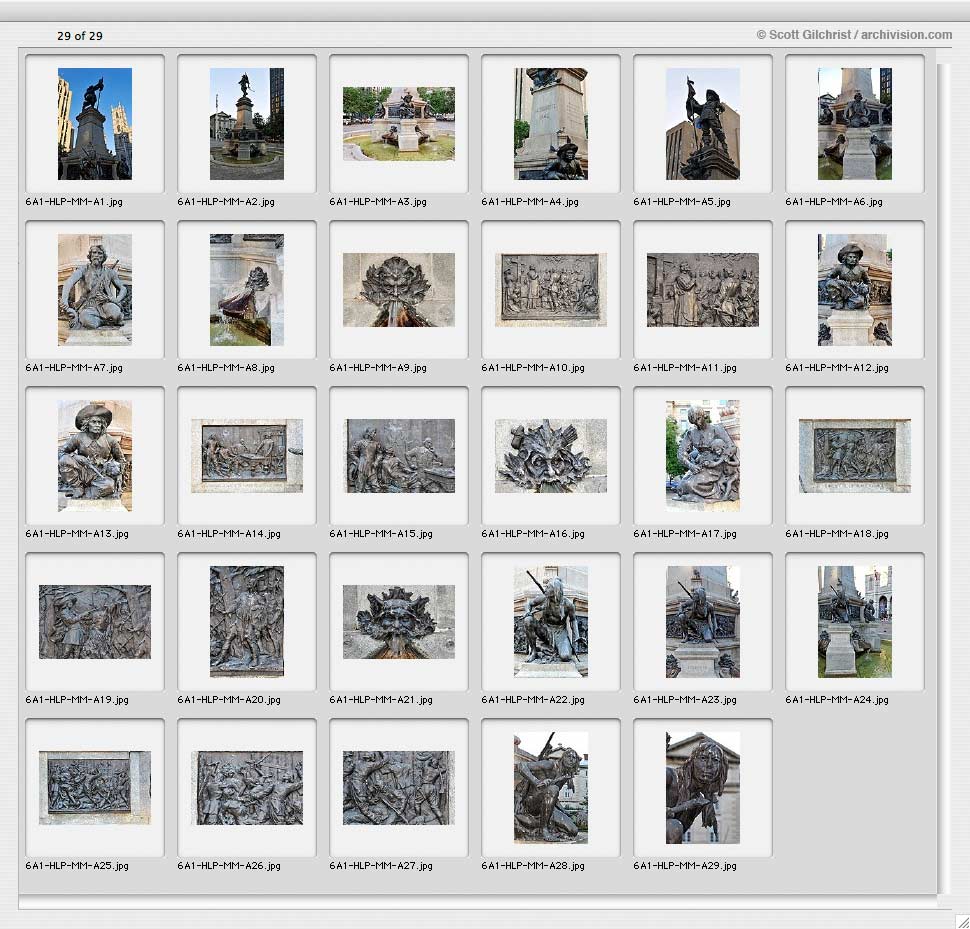Click the 6A1-HLP-MM-A18.jpg filename label

[837, 534]
